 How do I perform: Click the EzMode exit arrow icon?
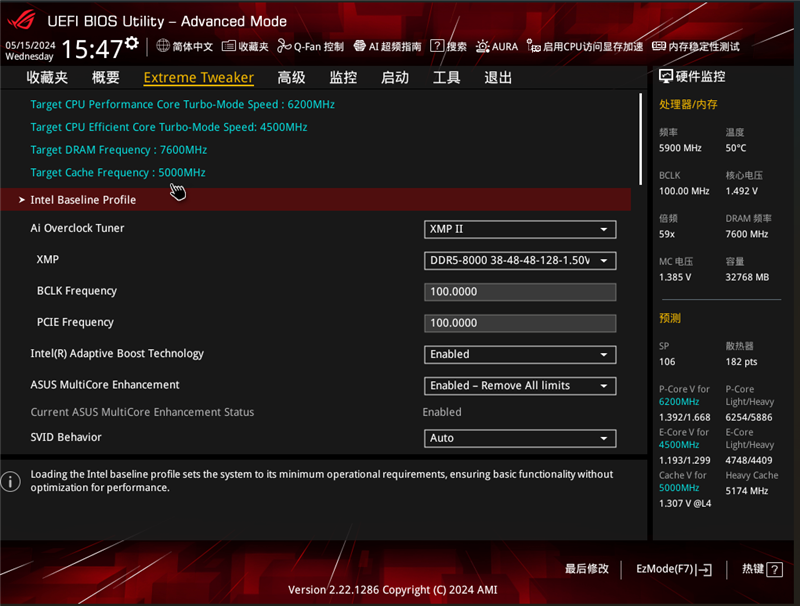click(705, 569)
